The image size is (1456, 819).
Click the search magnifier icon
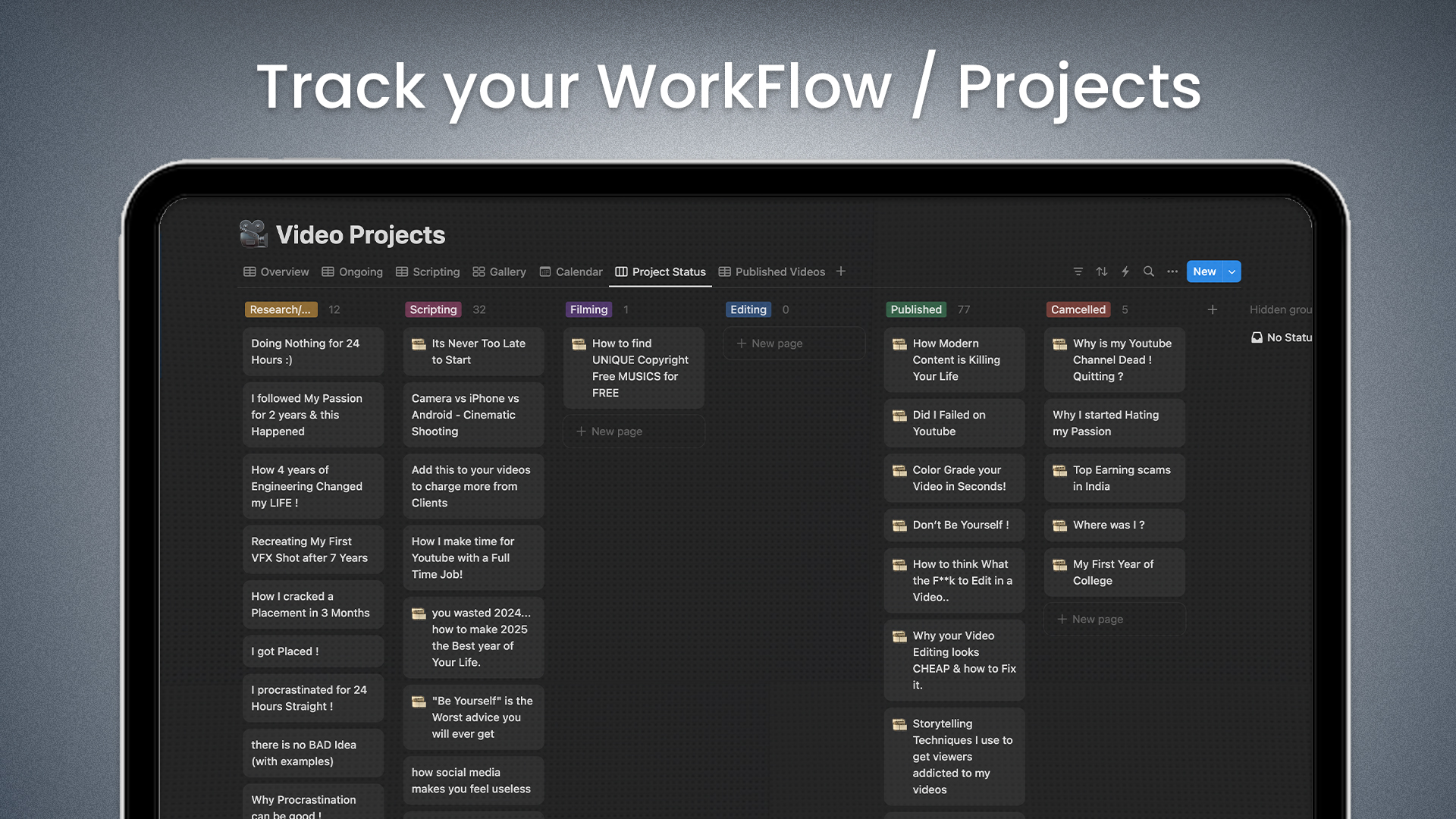tap(1149, 271)
